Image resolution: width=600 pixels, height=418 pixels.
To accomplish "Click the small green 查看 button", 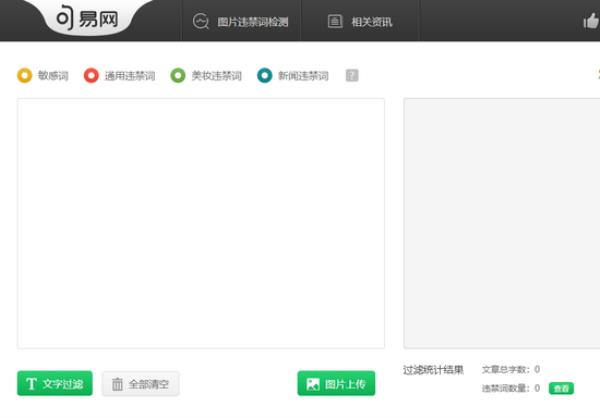I will point(562,388).
